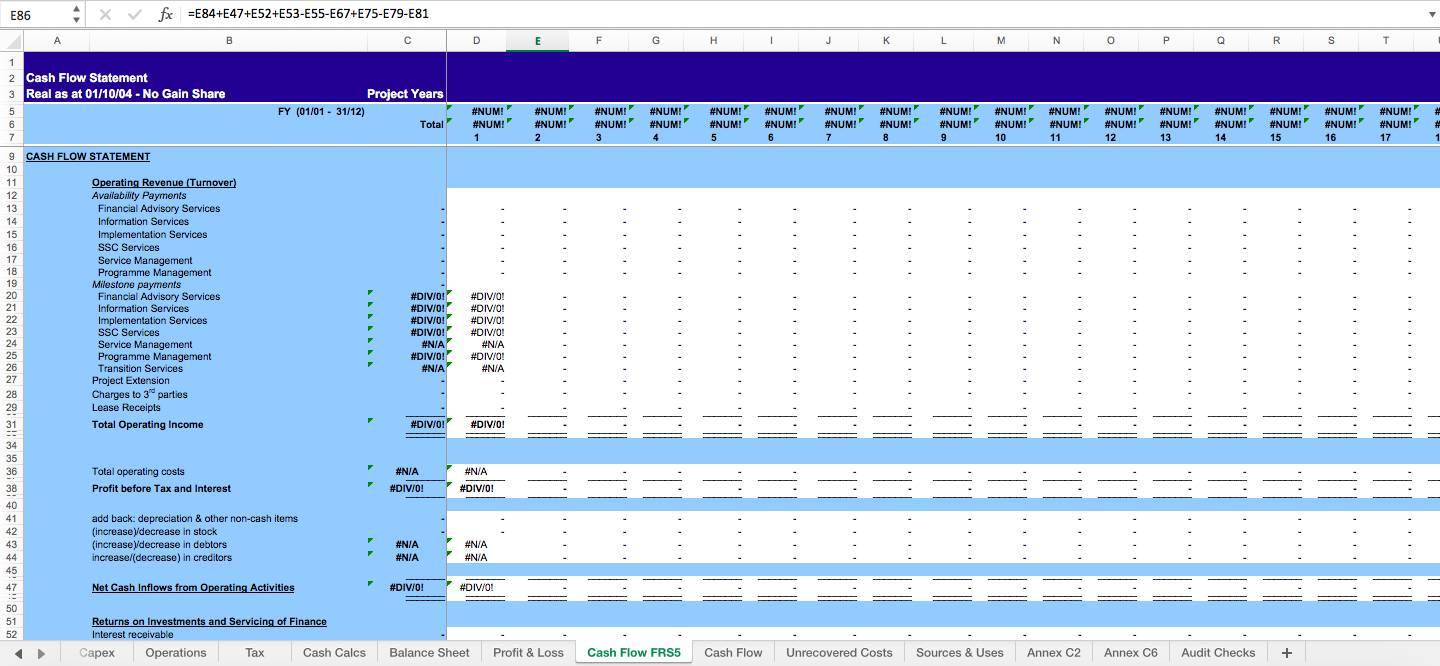Open the Unrecovered Costs tab
Image resolution: width=1440 pixels, height=666 pixels.
pos(839,653)
